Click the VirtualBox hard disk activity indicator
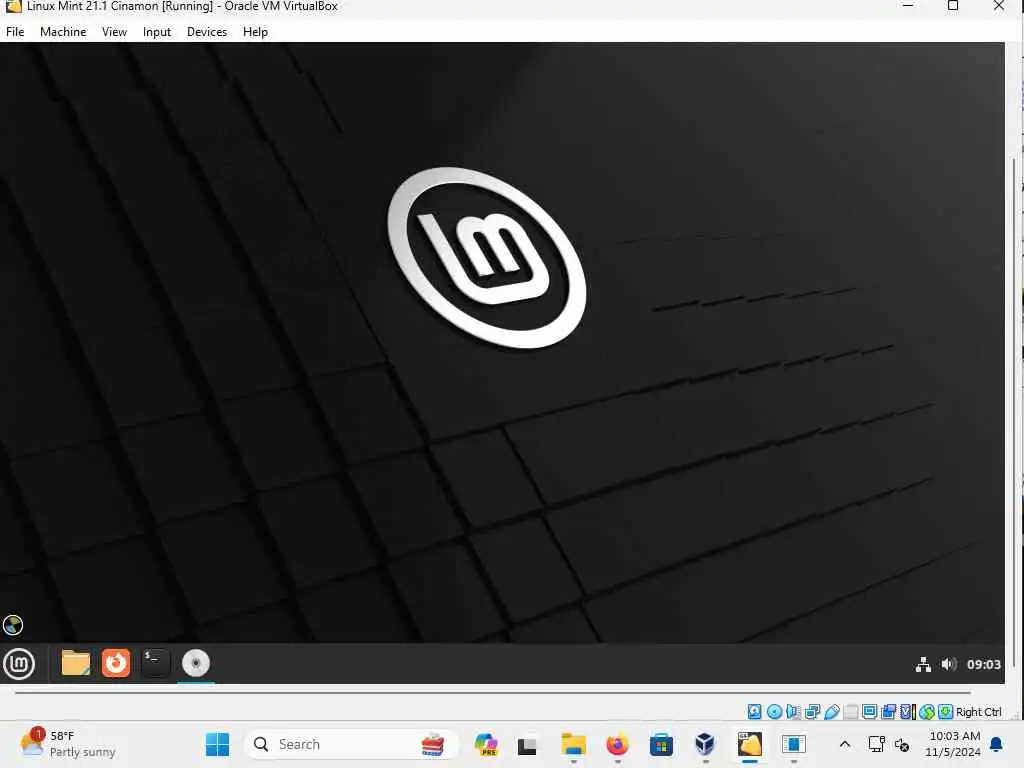The width and height of the screenshot is (1024, 768). (x=754, y=712)
